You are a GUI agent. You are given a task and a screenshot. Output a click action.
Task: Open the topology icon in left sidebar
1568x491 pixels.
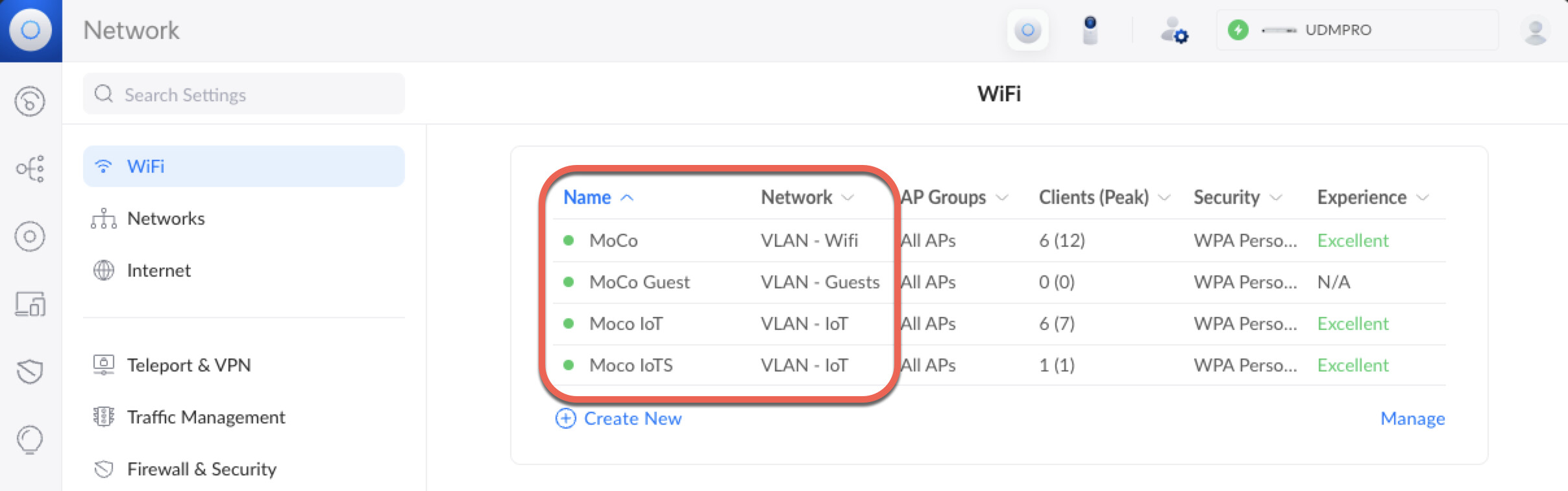coord(30,169)
